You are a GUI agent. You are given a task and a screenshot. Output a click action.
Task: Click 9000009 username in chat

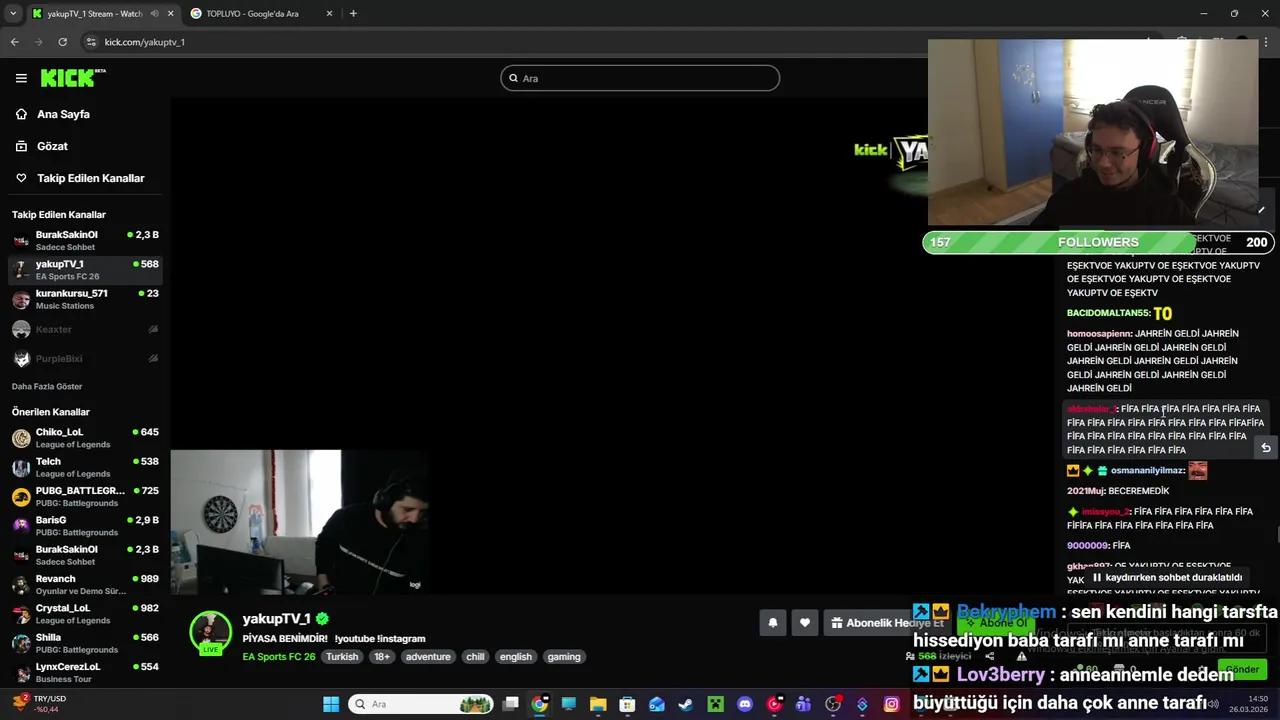(1087, 546)
